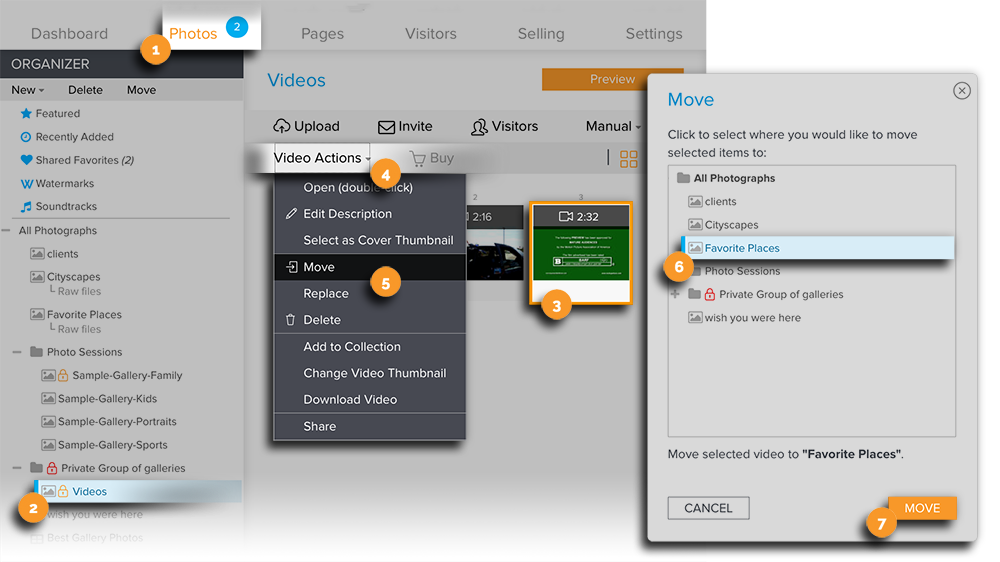
Task: Click the Buy cart icon
Action: click(x=418, y=158)
